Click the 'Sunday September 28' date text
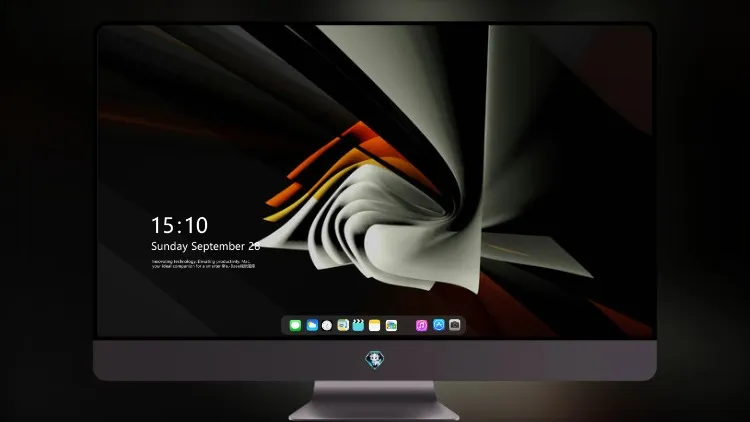The image size is (750, 422). coord(206,246)
